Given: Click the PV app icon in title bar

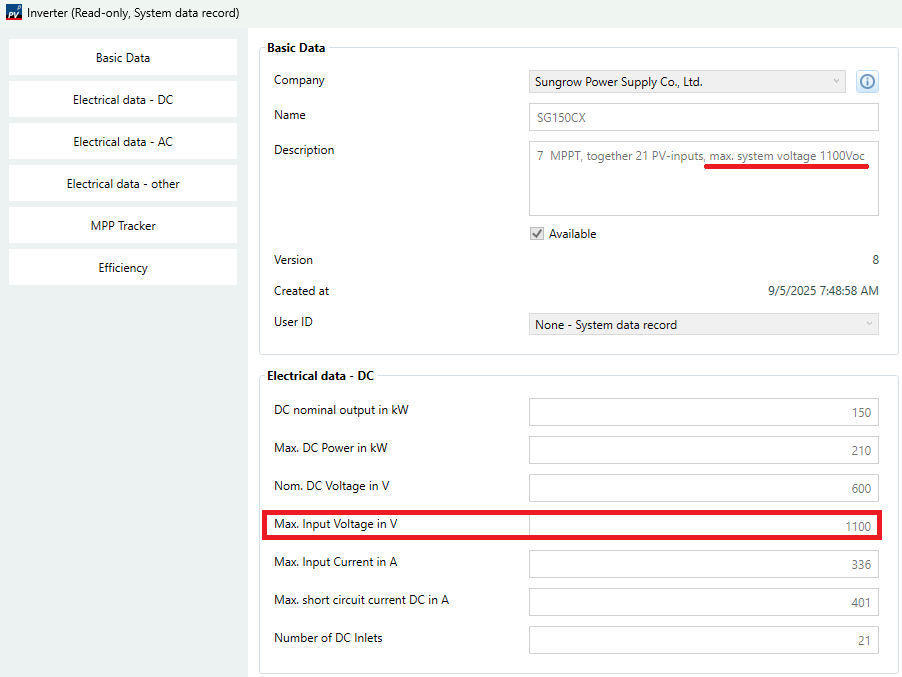Looking at the screenshot, I should click(13, 13).
